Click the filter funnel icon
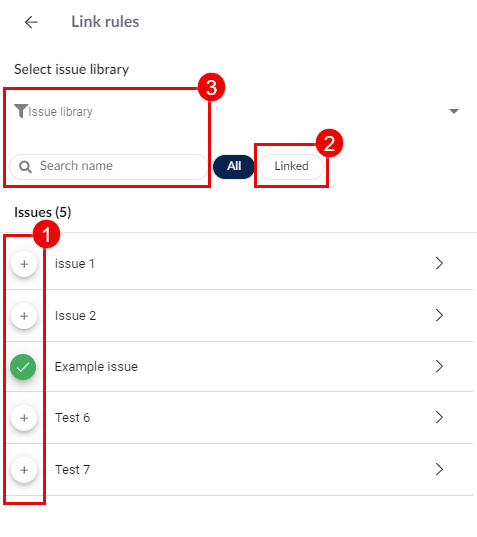 [21, 111]
